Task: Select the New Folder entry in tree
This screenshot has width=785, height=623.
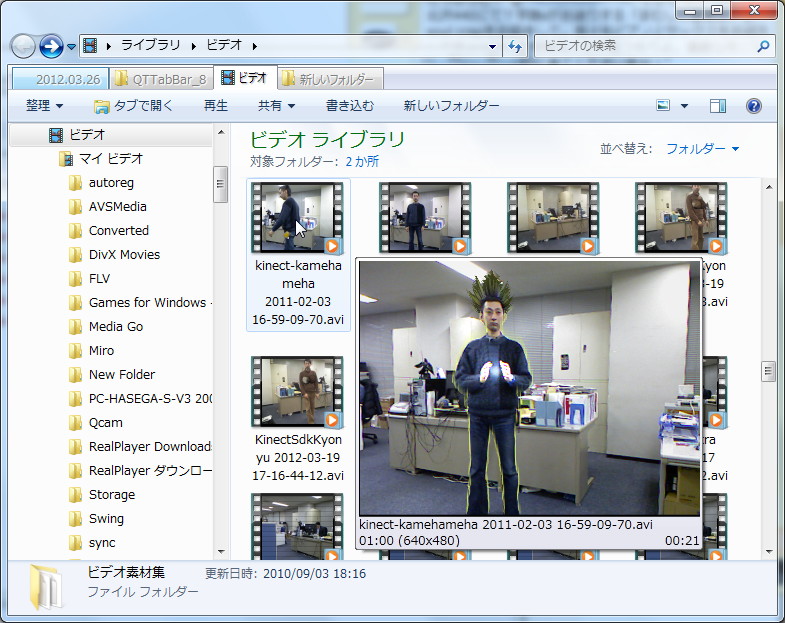Action: coord(122,375)
